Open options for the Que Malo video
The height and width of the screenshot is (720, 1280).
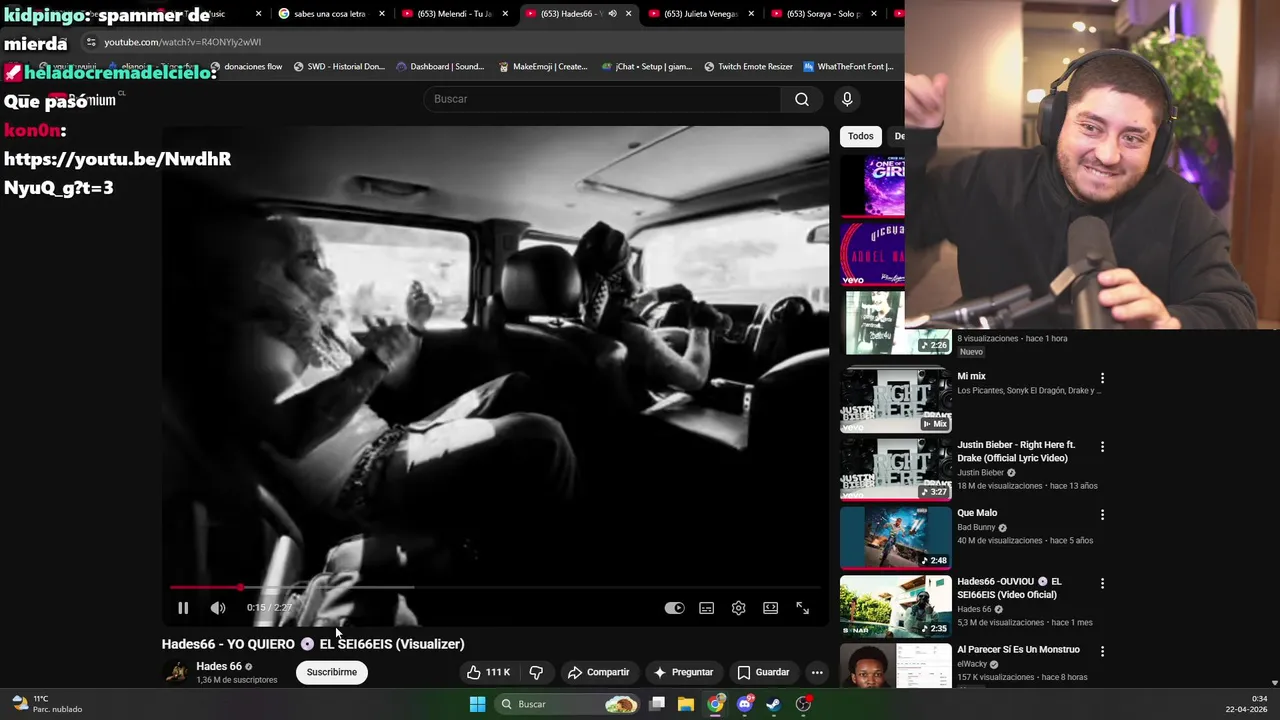(x=1103, y=514)
